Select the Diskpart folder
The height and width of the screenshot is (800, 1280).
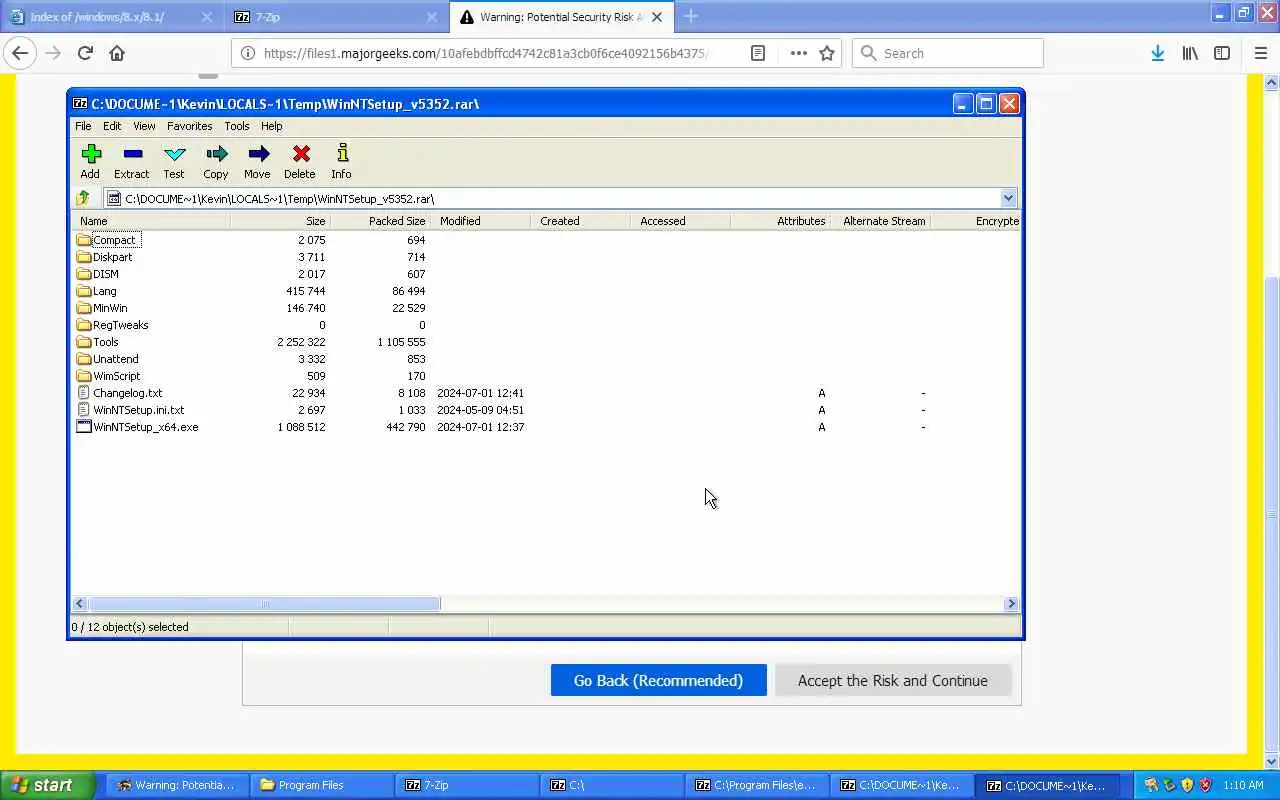click(104, 257)
